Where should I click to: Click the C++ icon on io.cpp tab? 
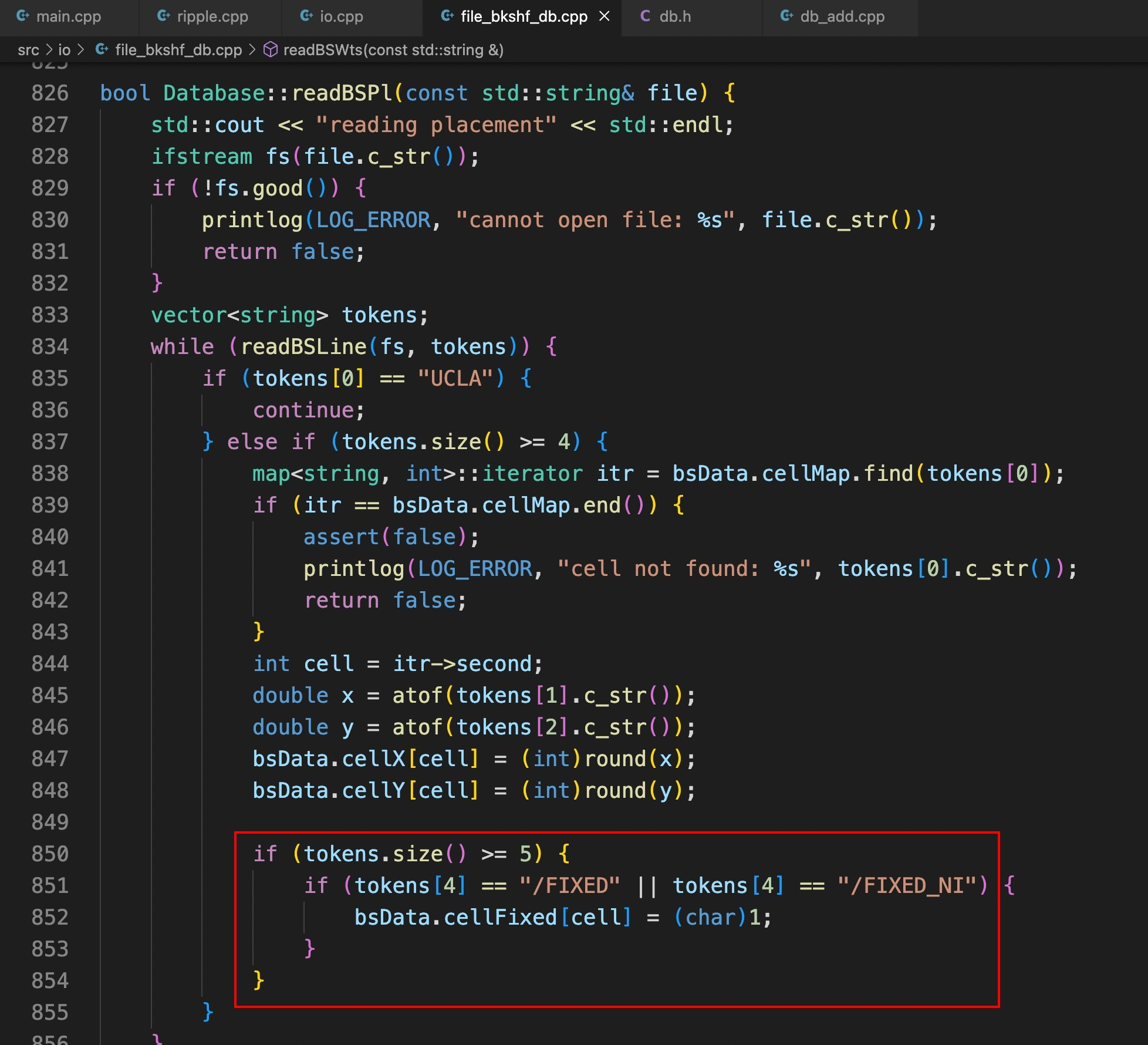[x=306, y=16]
